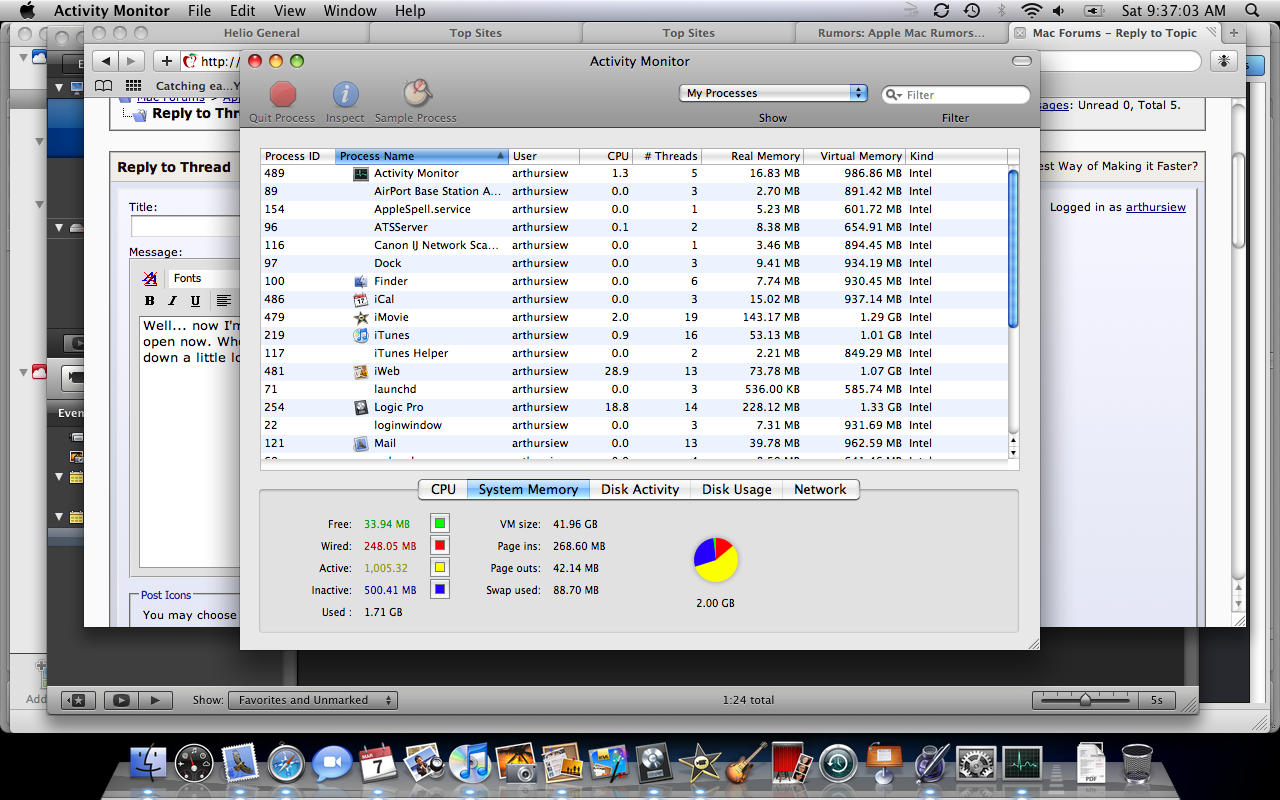Switch to the CPU tab

pyautogui.click(x=443, y=489)
